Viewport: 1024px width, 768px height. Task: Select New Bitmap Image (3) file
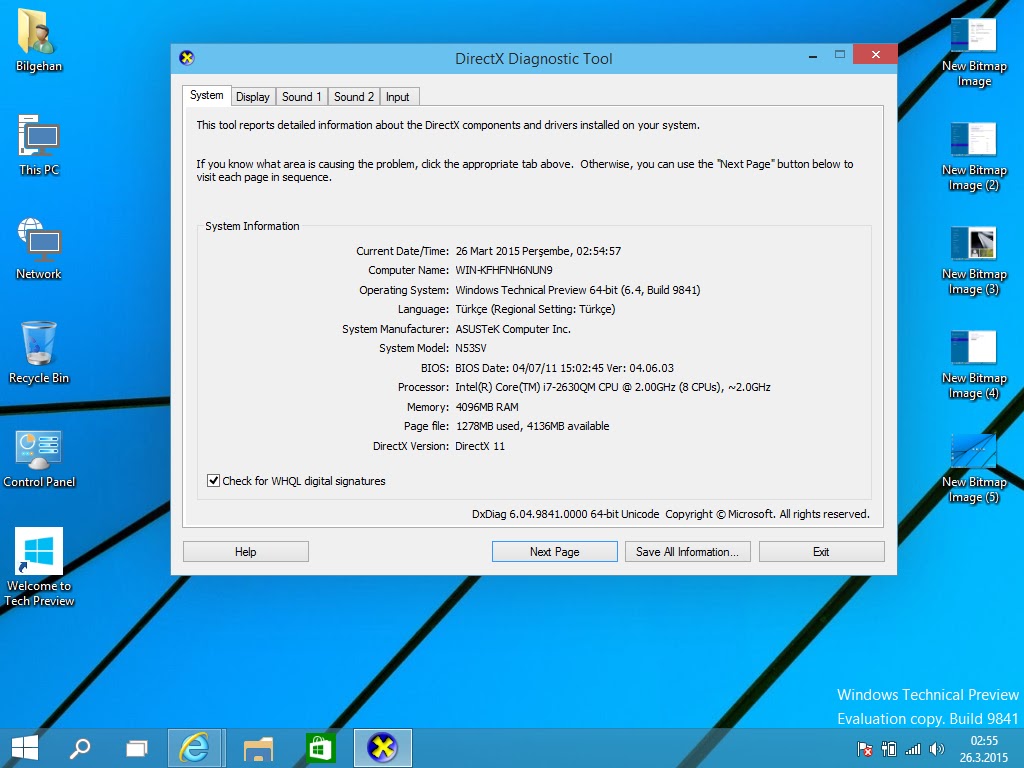point(974,260)
